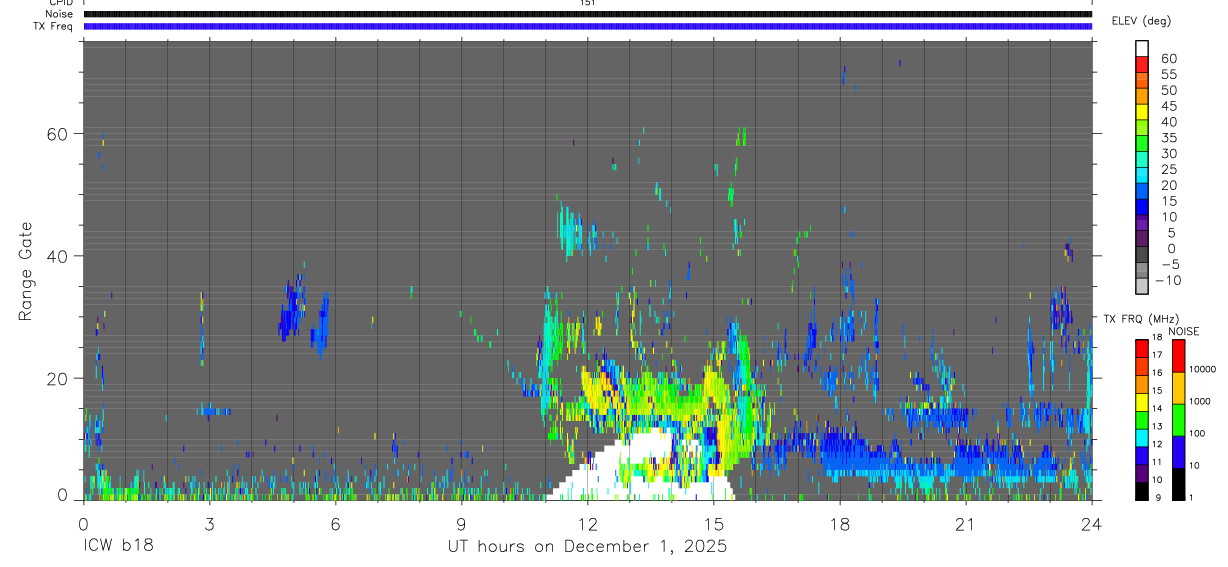1228x567 pixels.
Task: Click the ELEV colorbar value −10
Action: click(x=1169, y=280)
